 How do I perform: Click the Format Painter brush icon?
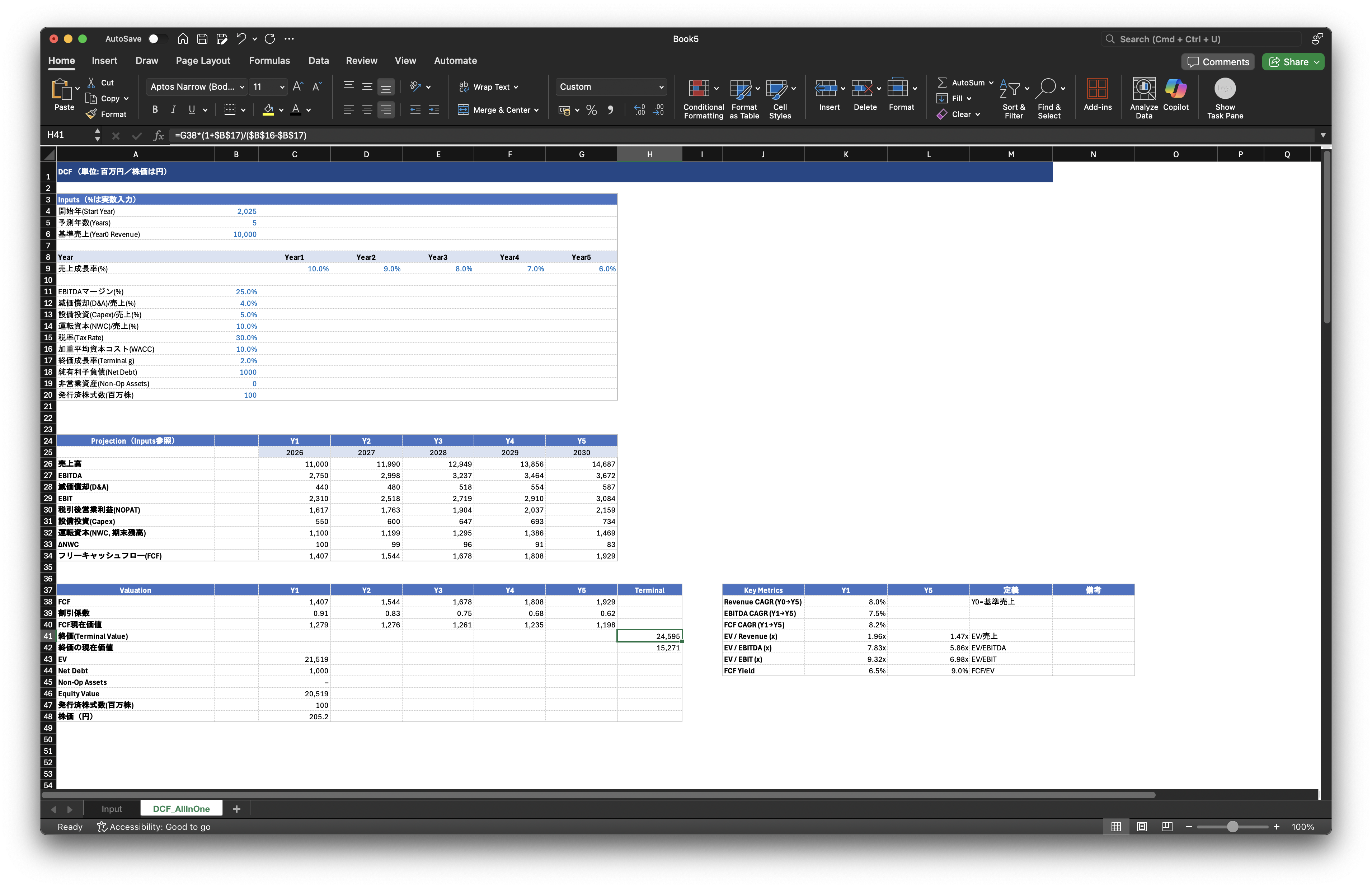click(91, 114)
